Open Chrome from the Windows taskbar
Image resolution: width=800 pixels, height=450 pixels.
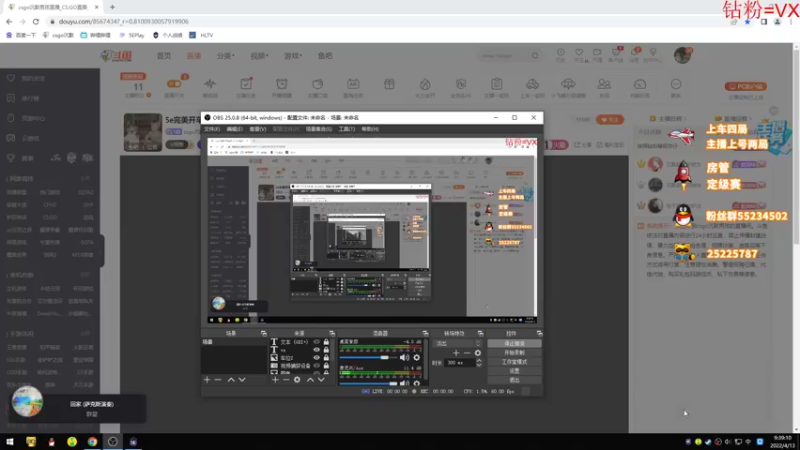(92, 442)
